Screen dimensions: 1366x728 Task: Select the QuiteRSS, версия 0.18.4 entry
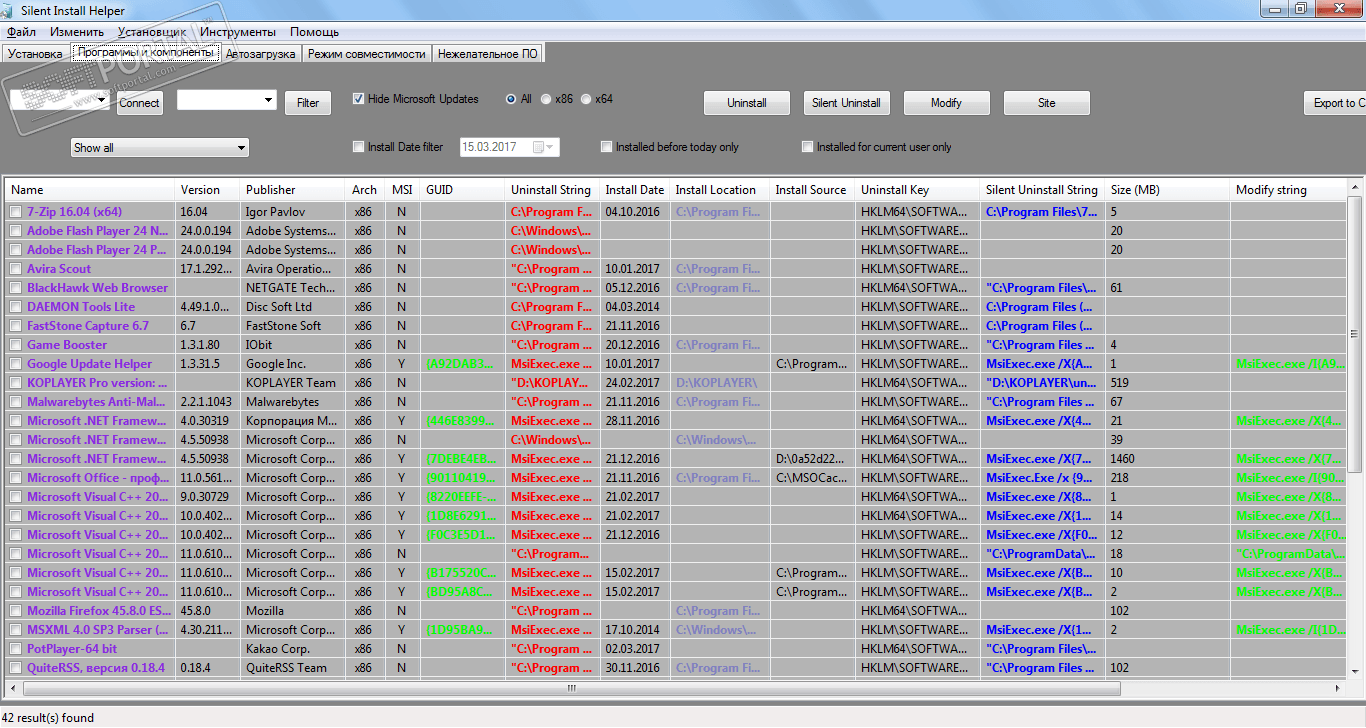pyautogui.click(x=96, y=668)
